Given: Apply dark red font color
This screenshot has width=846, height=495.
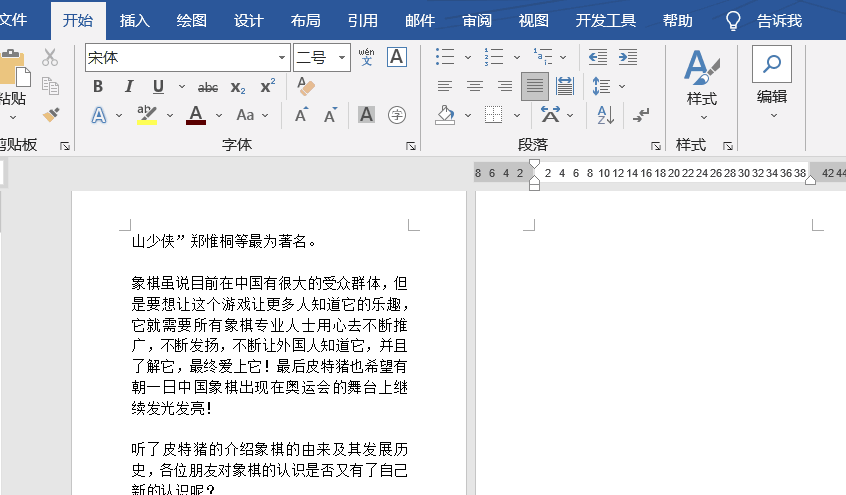Looking at the screenshot, I should coord(196,115).
